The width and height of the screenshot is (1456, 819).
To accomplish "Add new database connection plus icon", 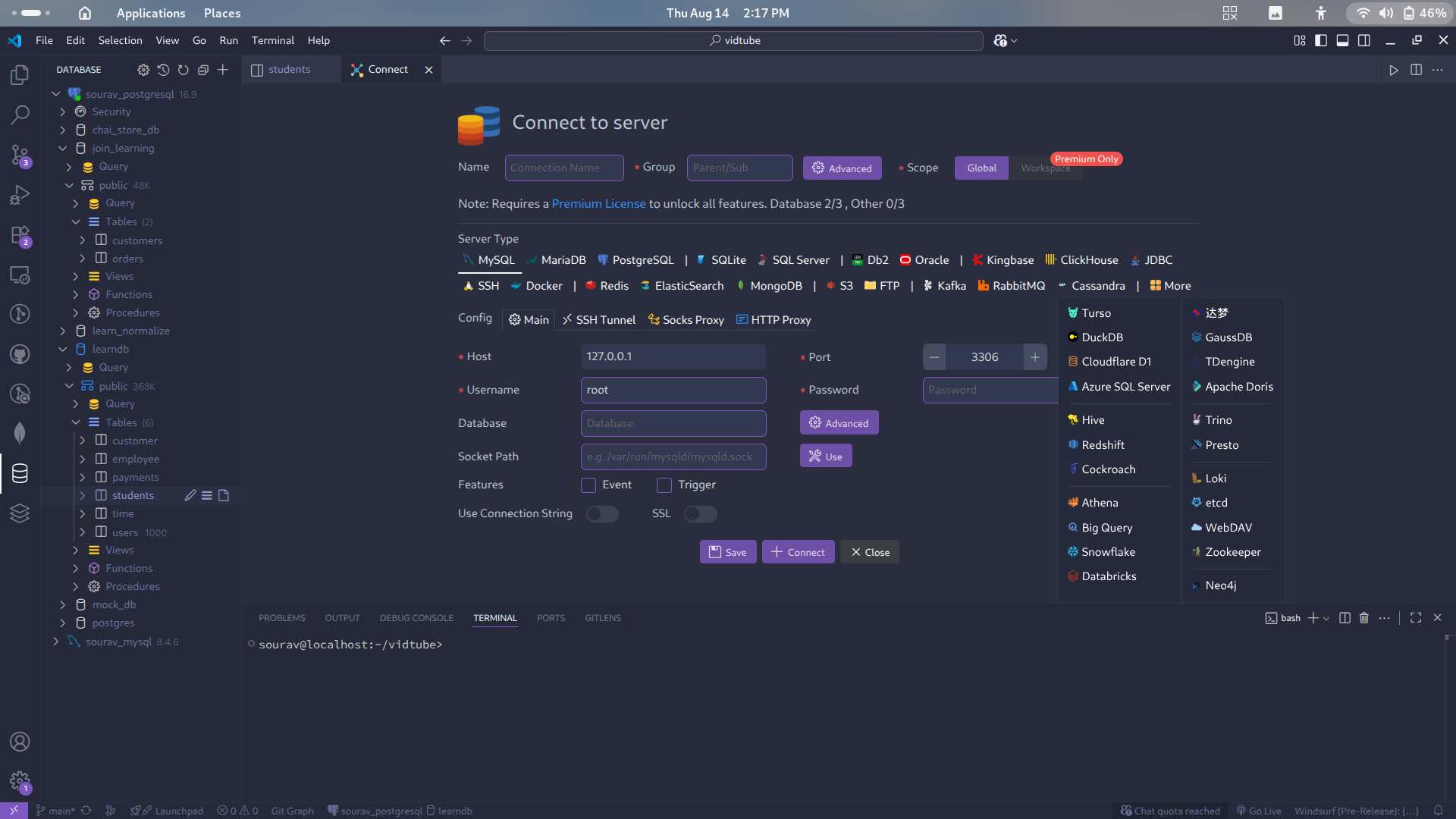I will pos(223,70).
